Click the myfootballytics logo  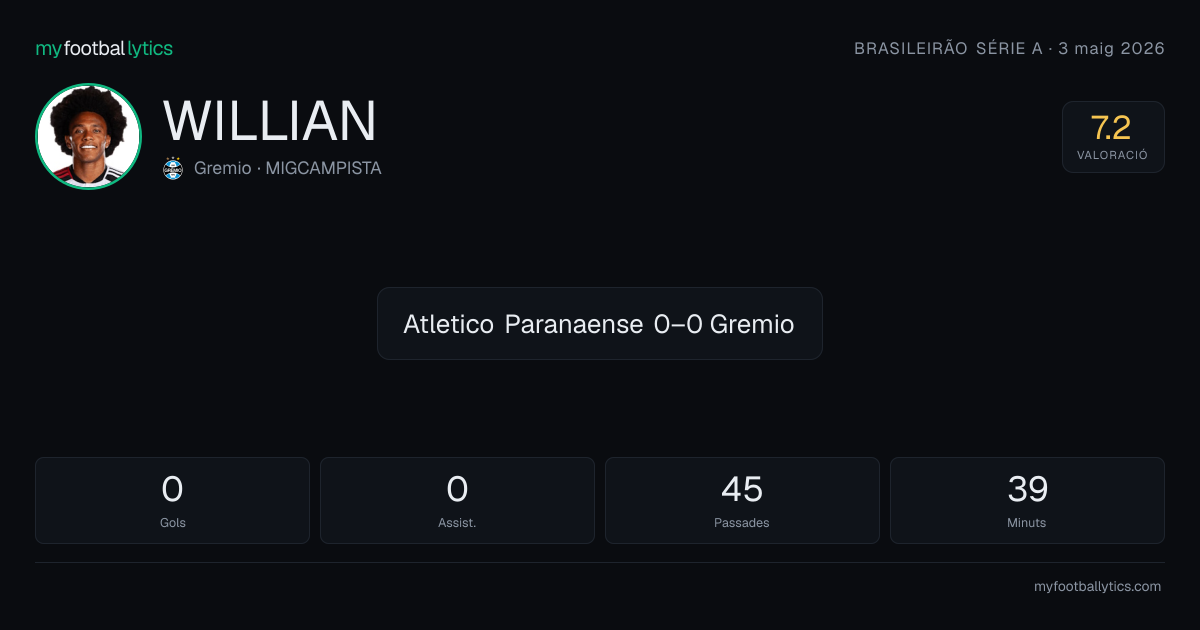click(x=104, y=48)
